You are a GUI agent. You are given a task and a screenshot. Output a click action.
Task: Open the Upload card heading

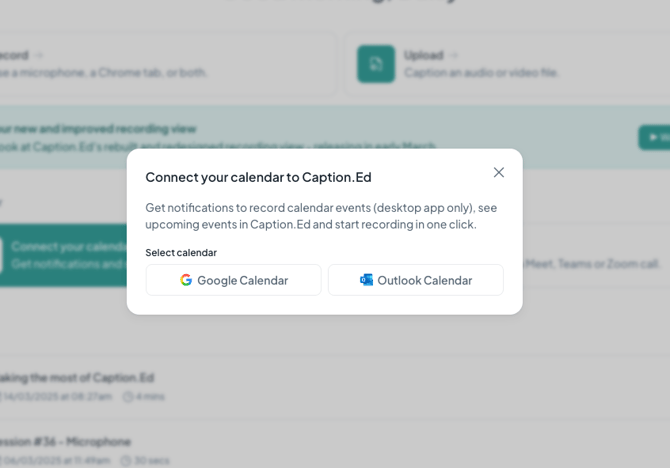(423, 55)
